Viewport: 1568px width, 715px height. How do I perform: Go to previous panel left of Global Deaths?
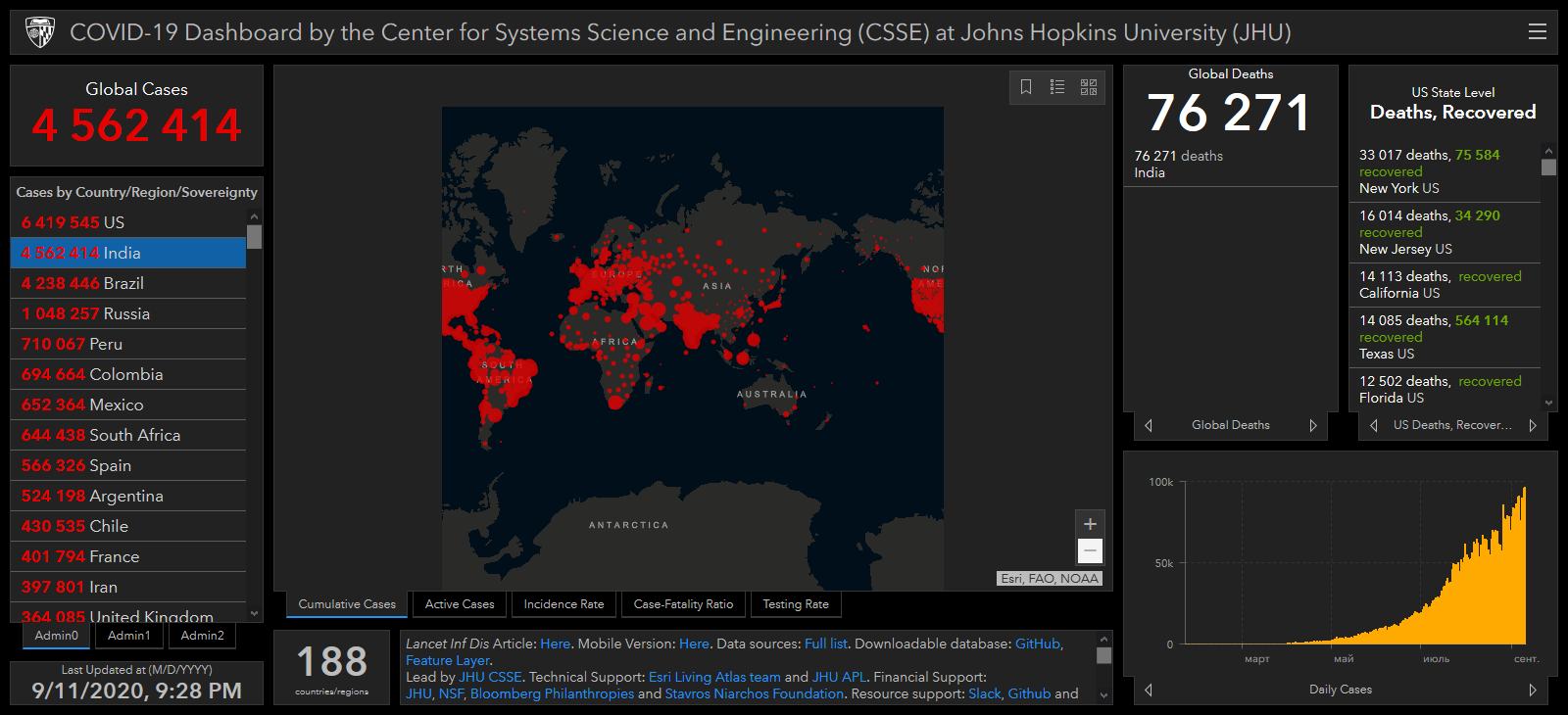click(x=1149, y=425)
